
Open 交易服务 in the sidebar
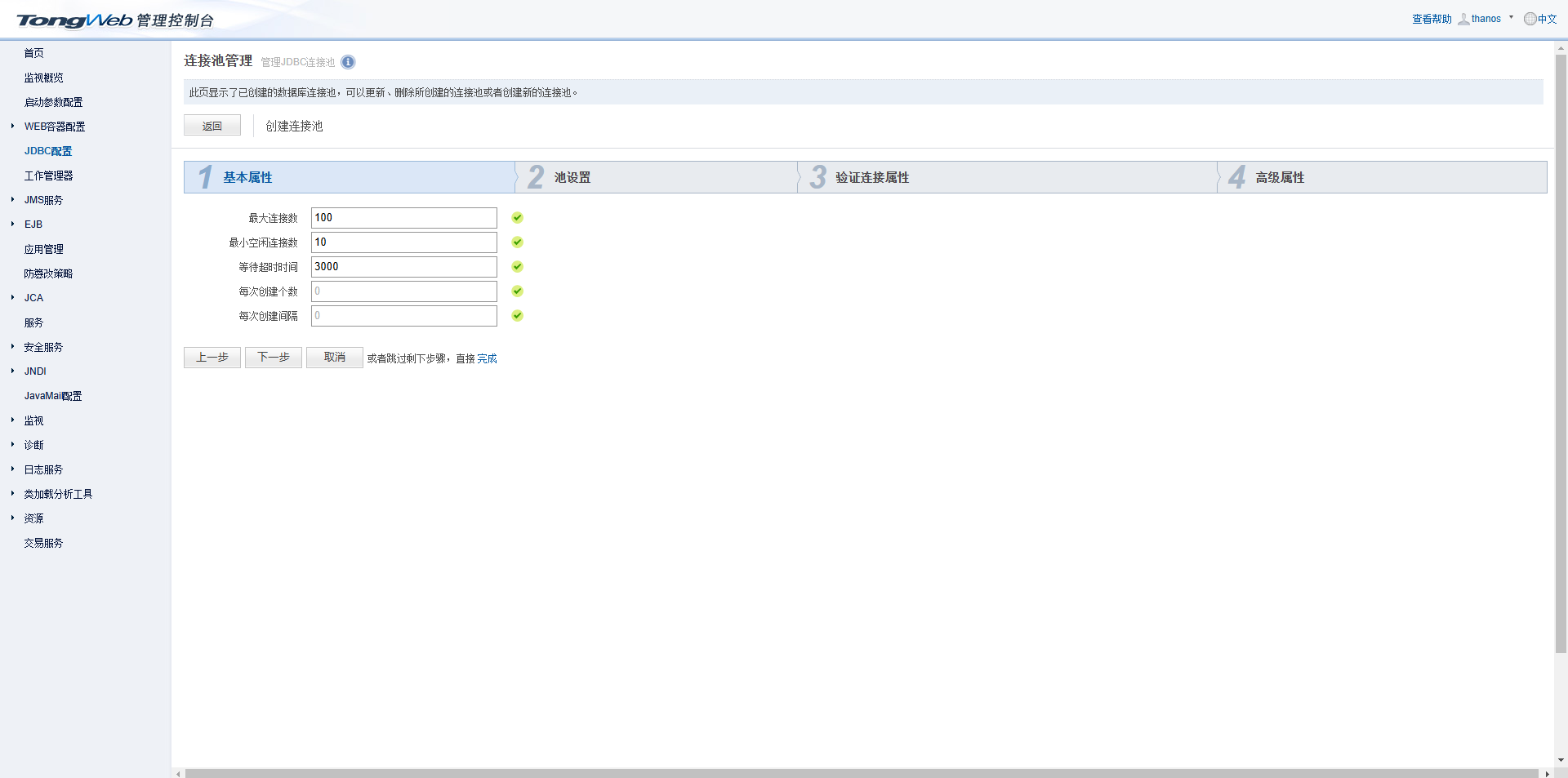point(44,543)
